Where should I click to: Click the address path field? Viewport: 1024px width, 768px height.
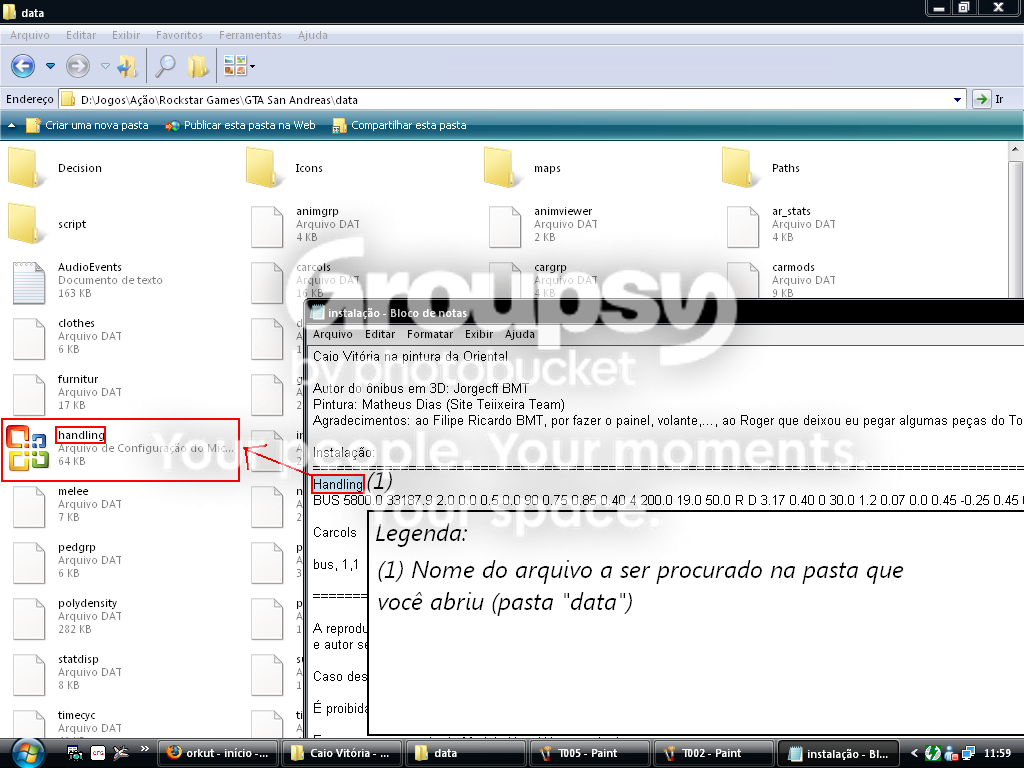point(512,100)
